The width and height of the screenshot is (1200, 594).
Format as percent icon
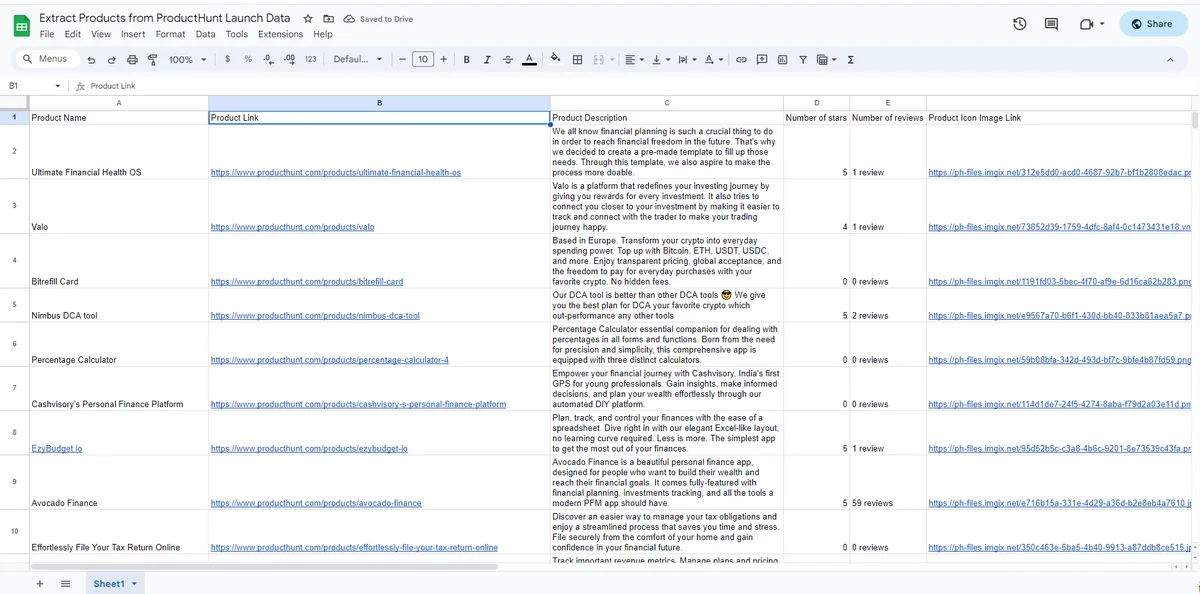[x=248, y=59]
